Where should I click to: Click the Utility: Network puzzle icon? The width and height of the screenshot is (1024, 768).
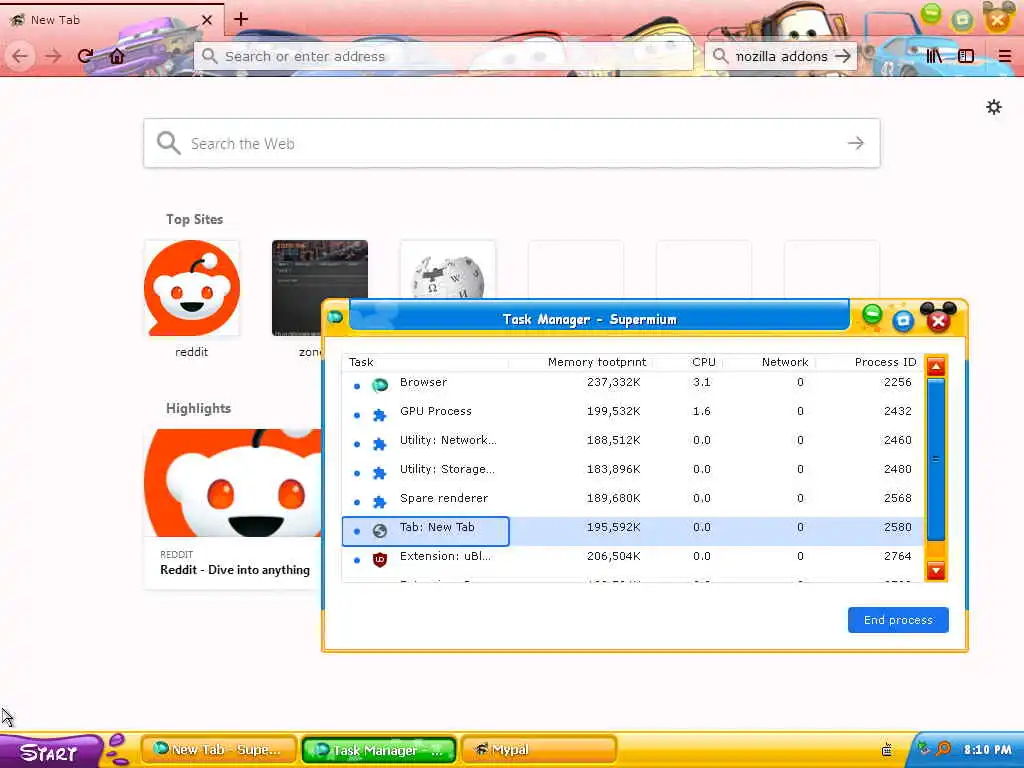[x=379, y=444]
